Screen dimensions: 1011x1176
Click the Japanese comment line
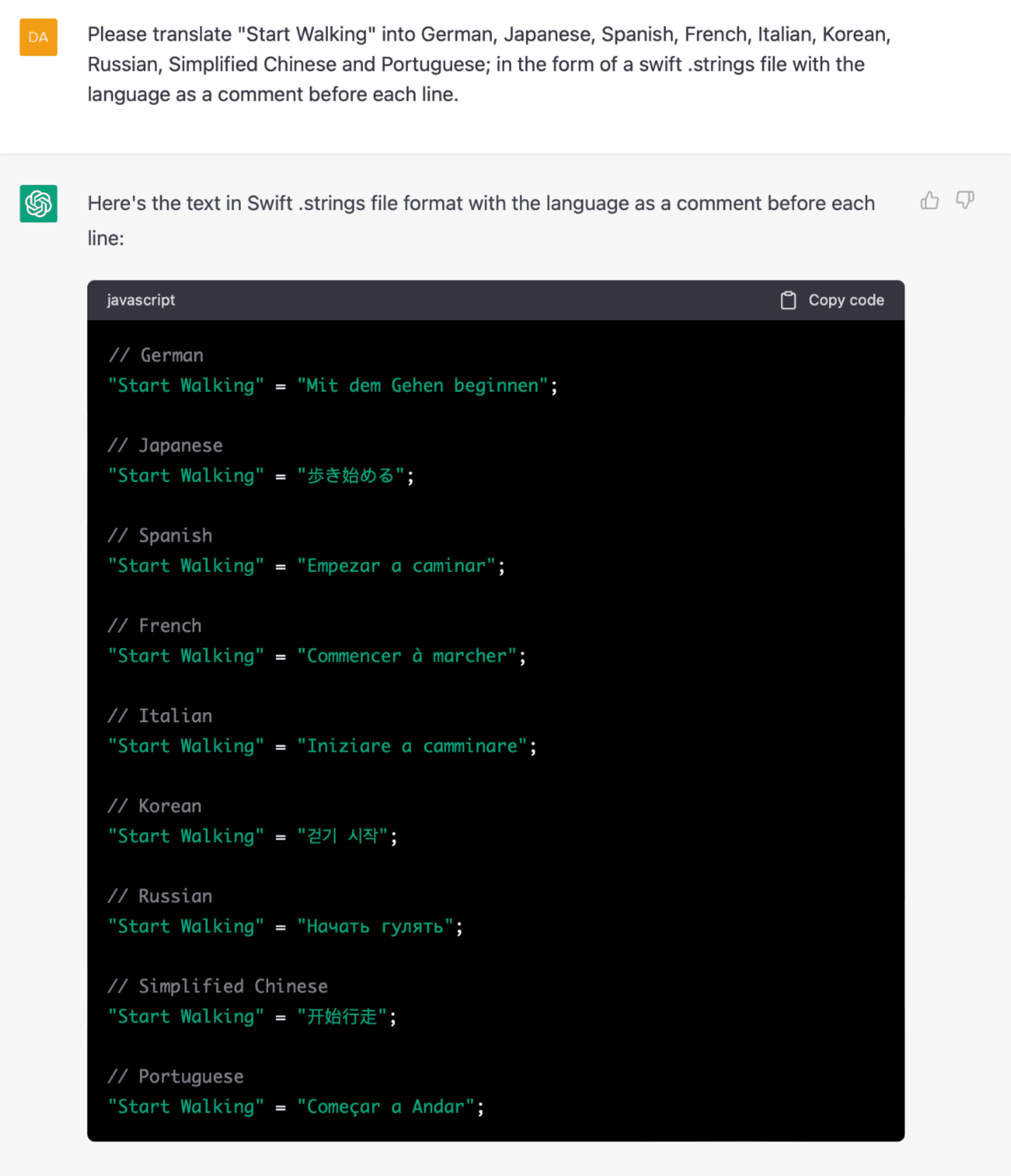point(165,445)
